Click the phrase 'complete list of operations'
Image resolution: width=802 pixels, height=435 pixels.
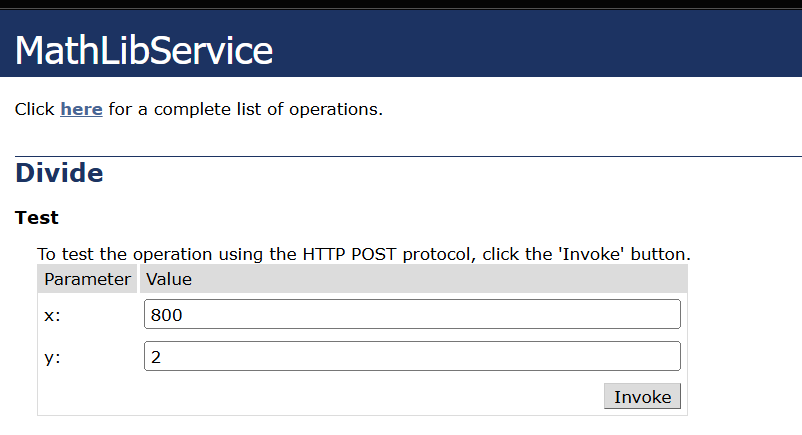point(268,109)
